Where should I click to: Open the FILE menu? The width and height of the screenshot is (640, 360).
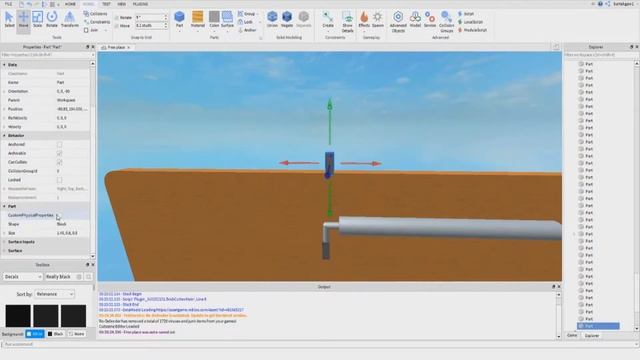point(8,4)
